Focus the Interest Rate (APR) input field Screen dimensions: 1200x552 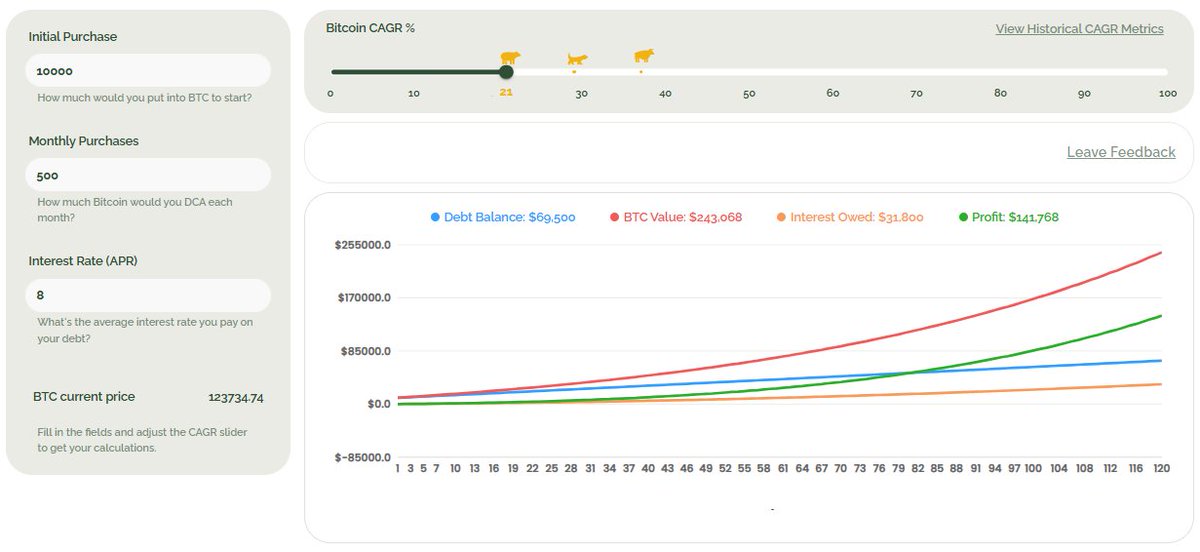pos(148,295)
